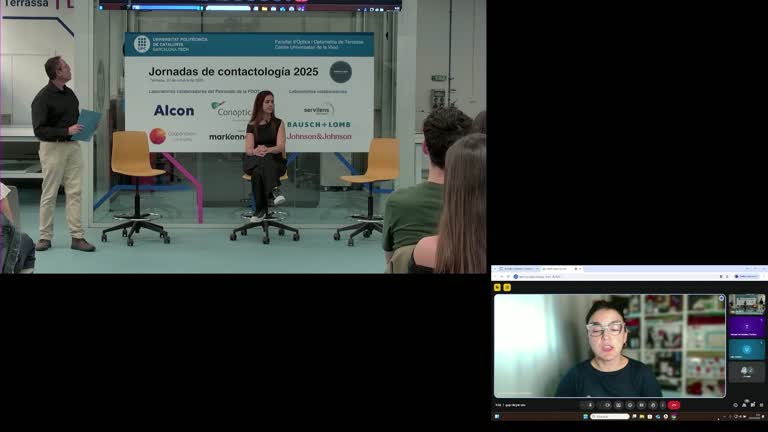Reload the browser page

click(508, 277)
